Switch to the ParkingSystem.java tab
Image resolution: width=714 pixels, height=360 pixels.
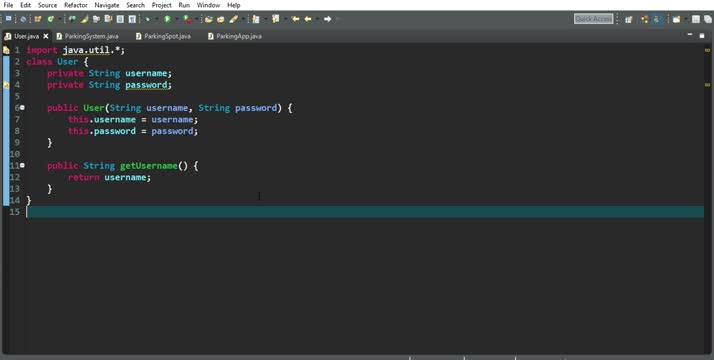pos(87,36)
